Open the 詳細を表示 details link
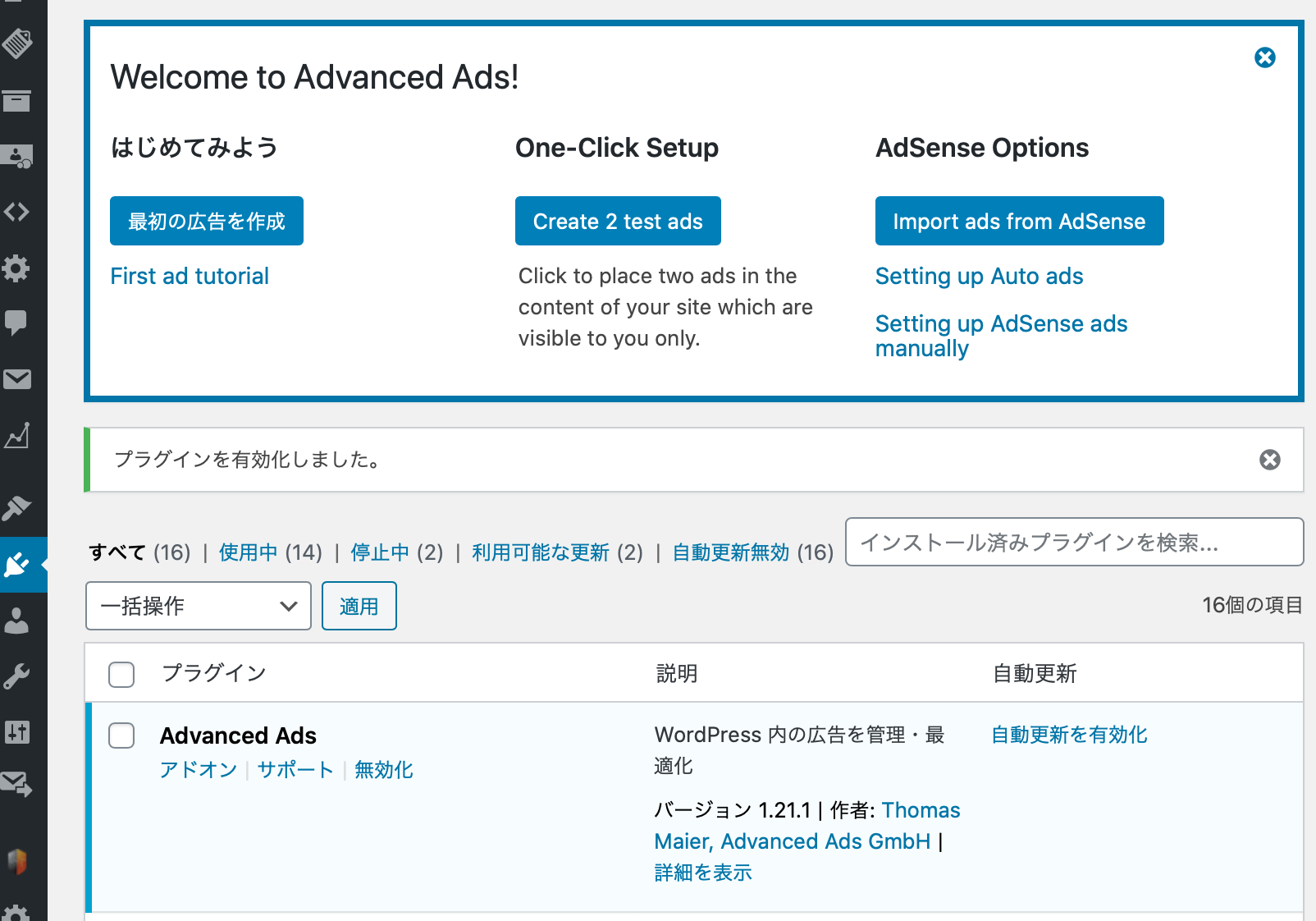Viewport: 1316px width, 921px height. [703, 873]
